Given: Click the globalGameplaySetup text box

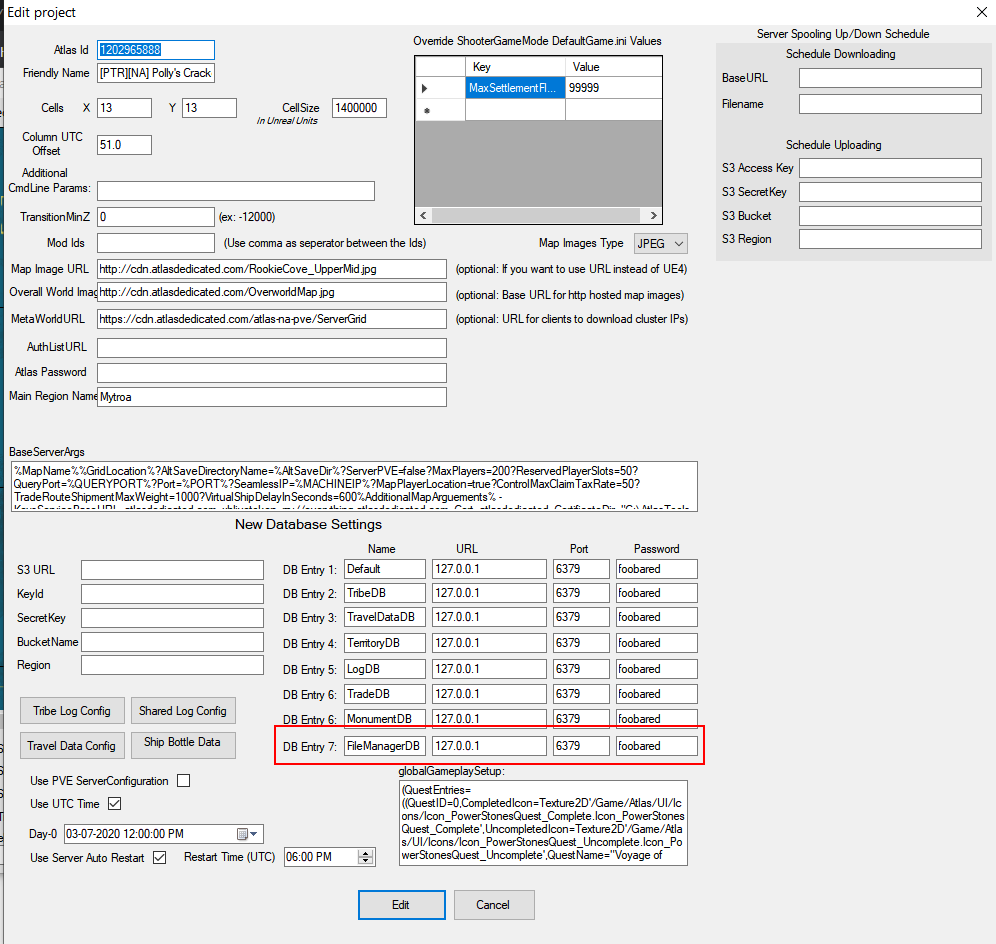Looking at the screenshot, I should pyautogui.click(x=543, y=823).
